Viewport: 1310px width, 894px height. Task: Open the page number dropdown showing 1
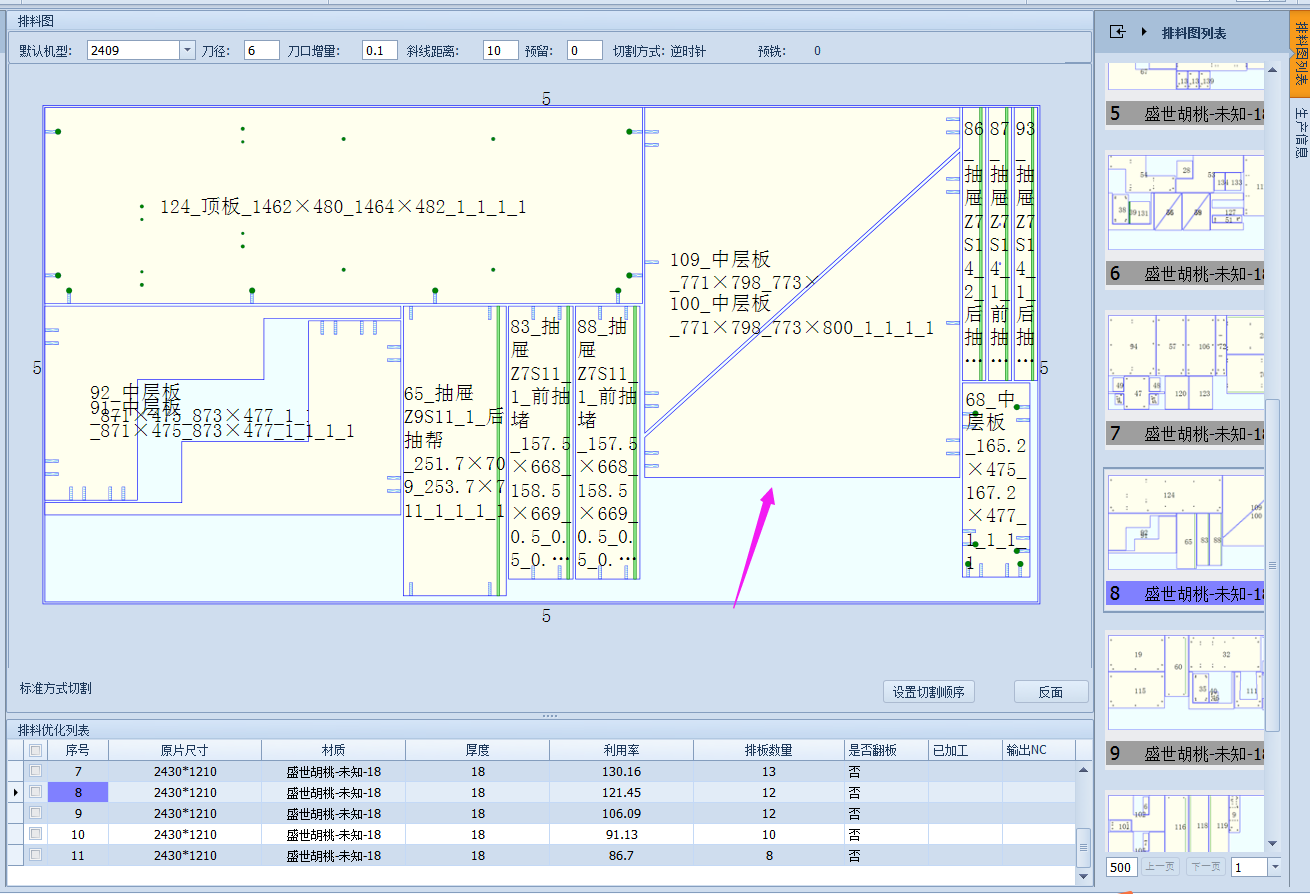(x=1273, y=867)
